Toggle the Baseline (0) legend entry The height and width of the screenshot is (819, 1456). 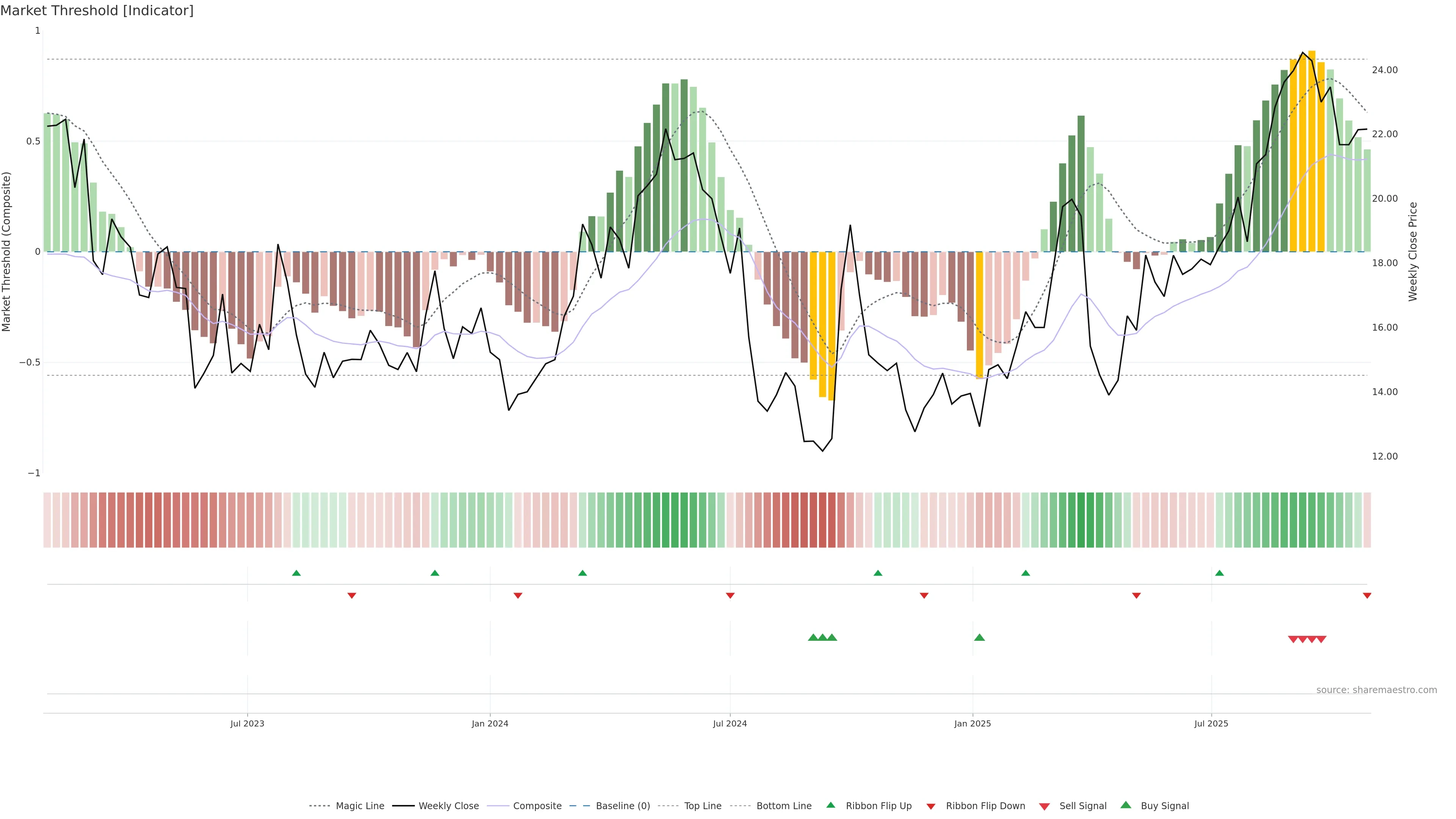click(x=623, y=806)
